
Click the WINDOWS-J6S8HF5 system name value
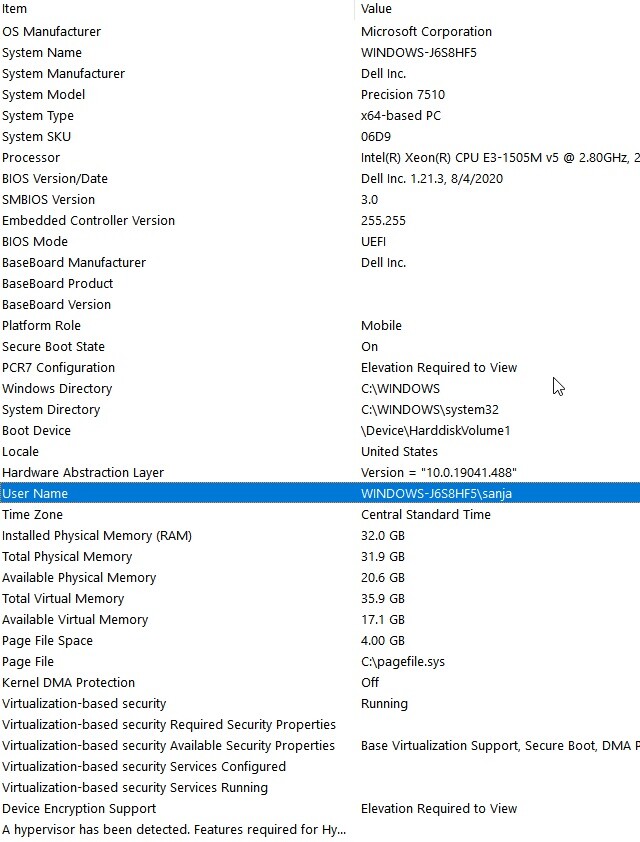(x=419, y=53)
